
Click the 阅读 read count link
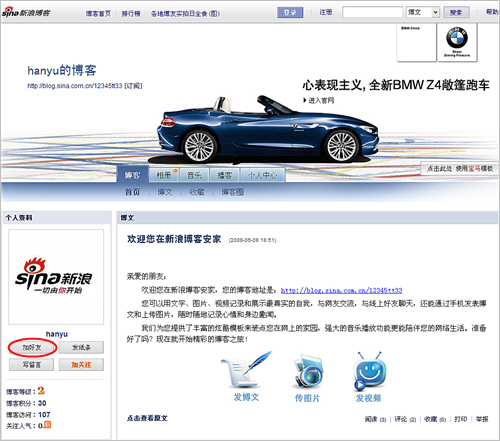pyautogui.click(x=375, y=419)
